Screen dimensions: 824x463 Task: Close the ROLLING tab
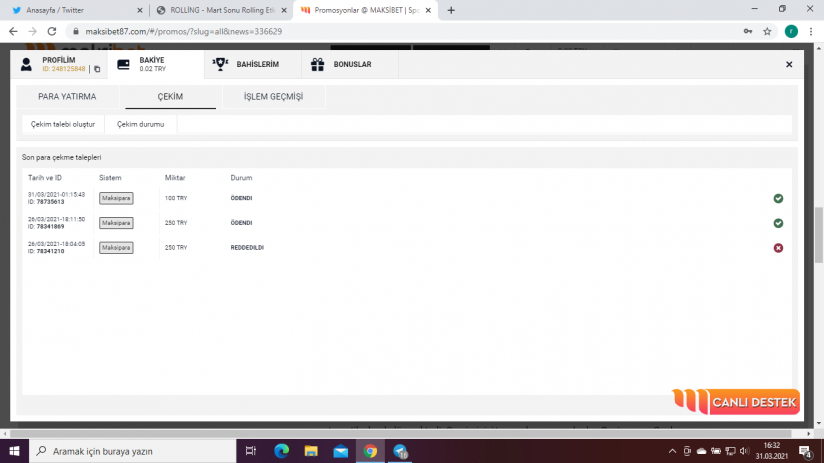click(284, 10)
